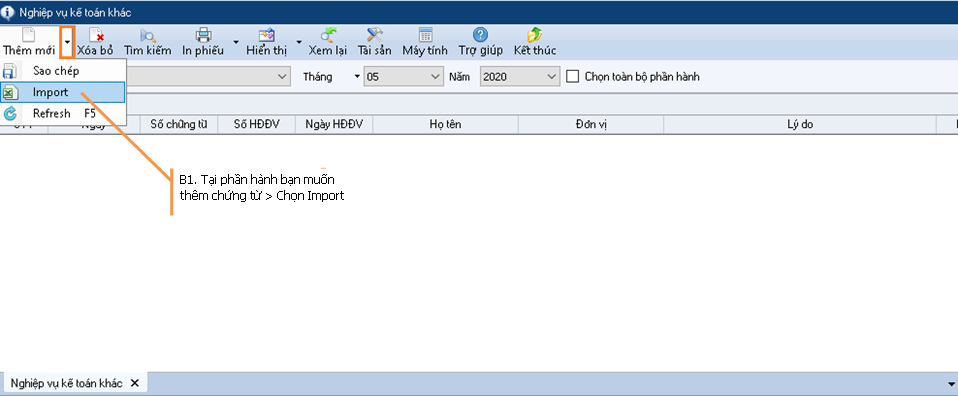Click the Thêm mới toolbar icon

29,35
